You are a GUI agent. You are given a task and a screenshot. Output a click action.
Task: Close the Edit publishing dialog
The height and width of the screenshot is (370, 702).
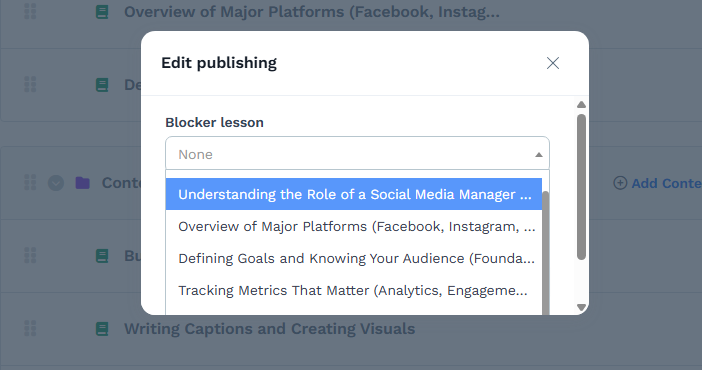pyautogui.click(x=553, y=63)
